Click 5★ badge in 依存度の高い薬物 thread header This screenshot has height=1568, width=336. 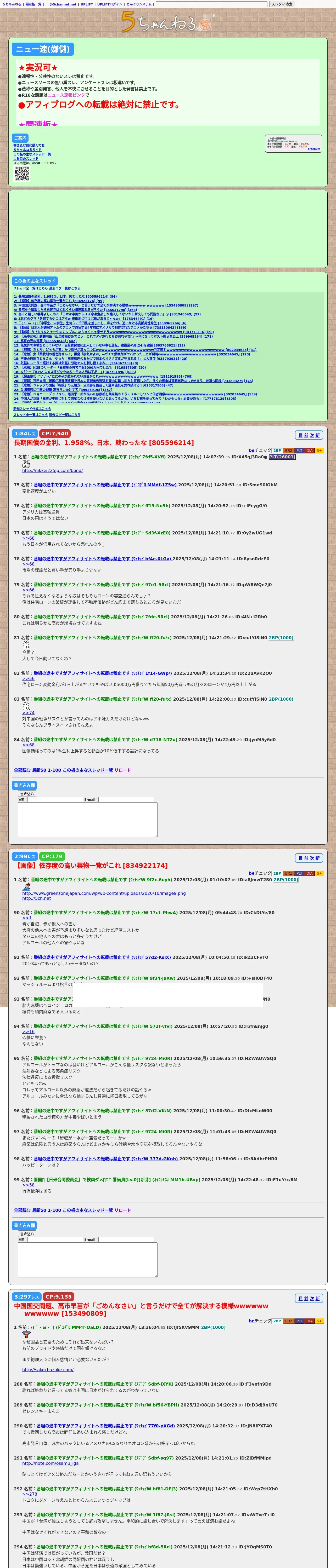pyautogui.click(x=320, y=873)
